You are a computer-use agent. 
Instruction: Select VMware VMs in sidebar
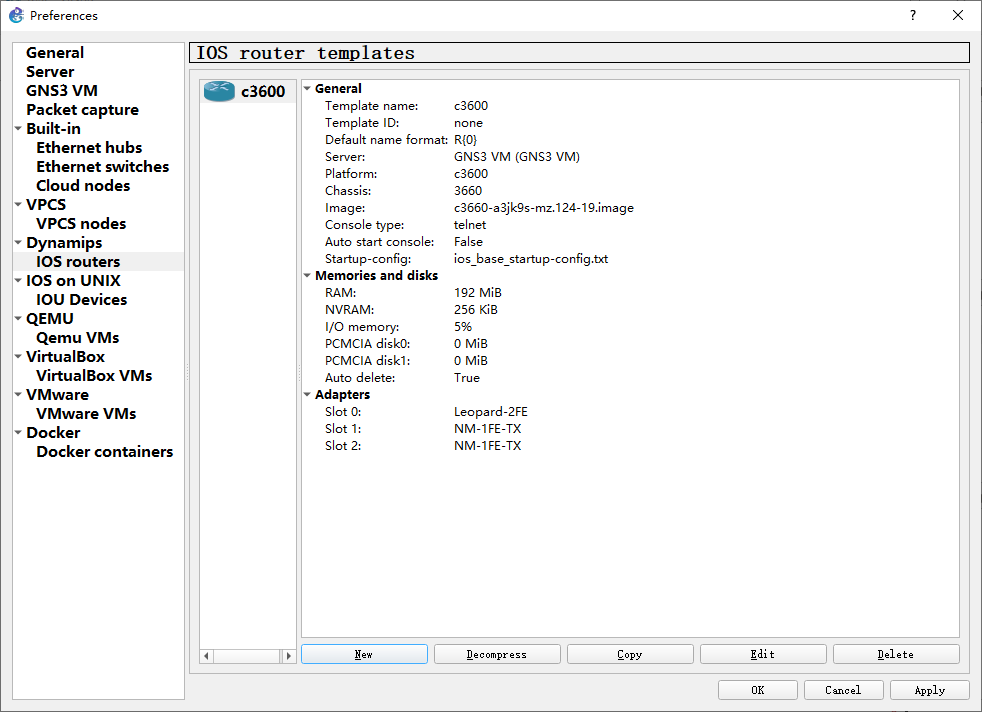pos(86,413)
